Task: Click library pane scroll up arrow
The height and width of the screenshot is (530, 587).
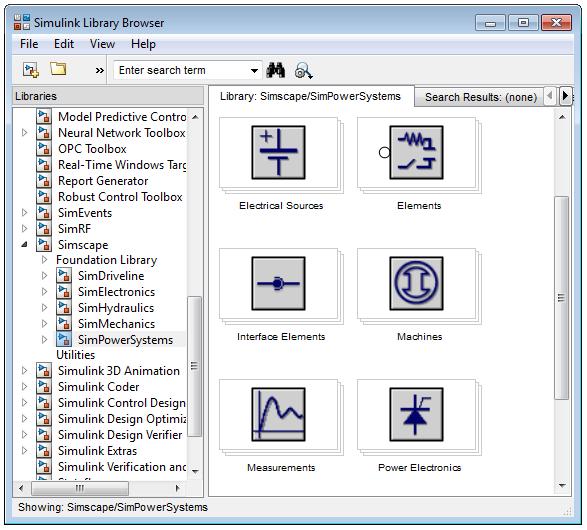Action: [562, 117]
